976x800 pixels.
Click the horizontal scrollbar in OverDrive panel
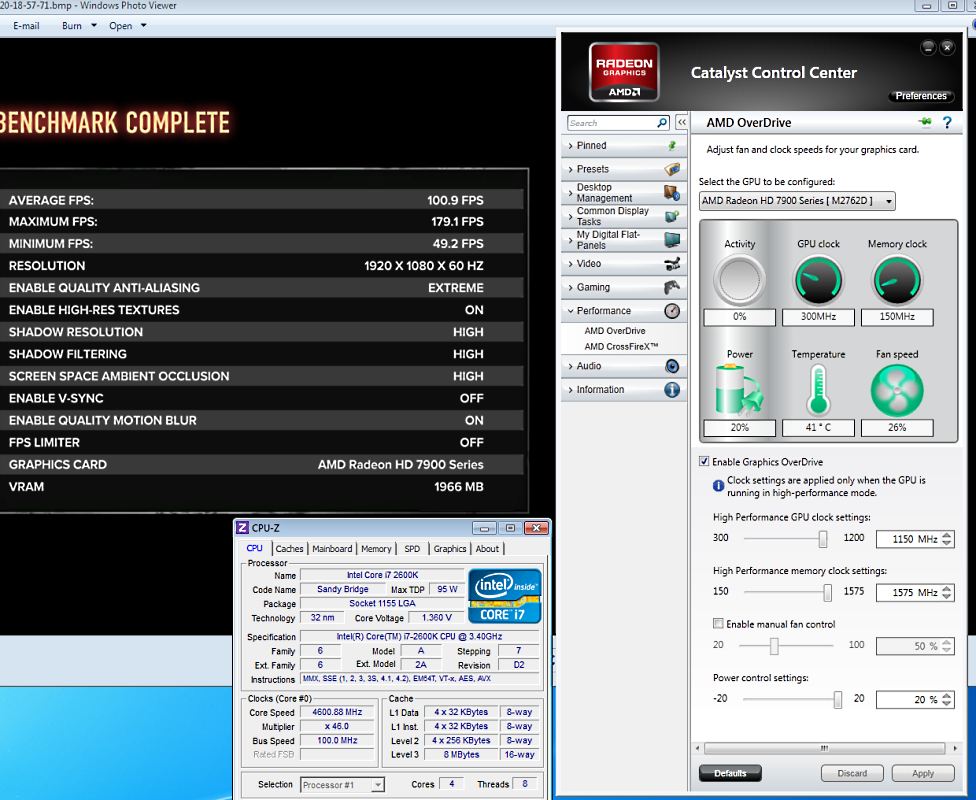[825, 748]
